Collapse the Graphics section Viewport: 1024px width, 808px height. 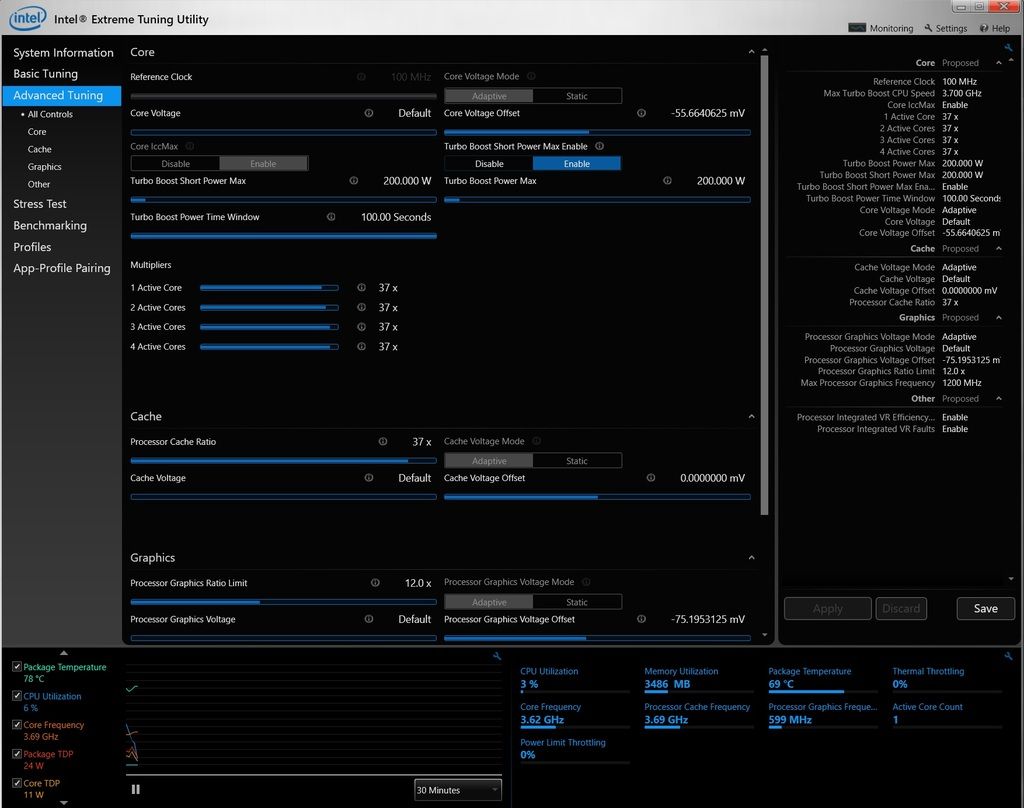[x=751, y=558]
